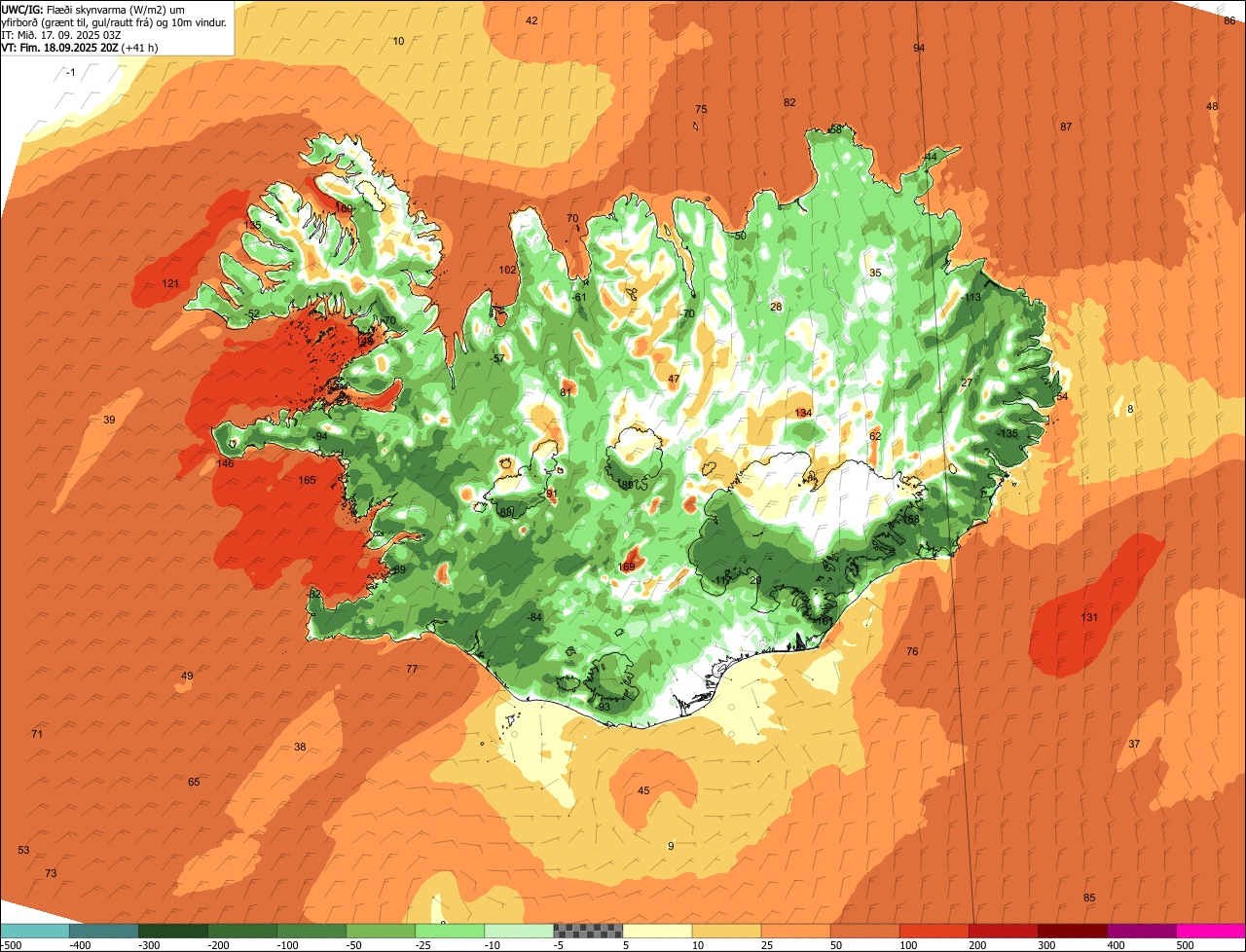Click the map value 169 in south-central highlands
The width and height of the screenshot is (1246, 952).
click(x=627, y=568)
